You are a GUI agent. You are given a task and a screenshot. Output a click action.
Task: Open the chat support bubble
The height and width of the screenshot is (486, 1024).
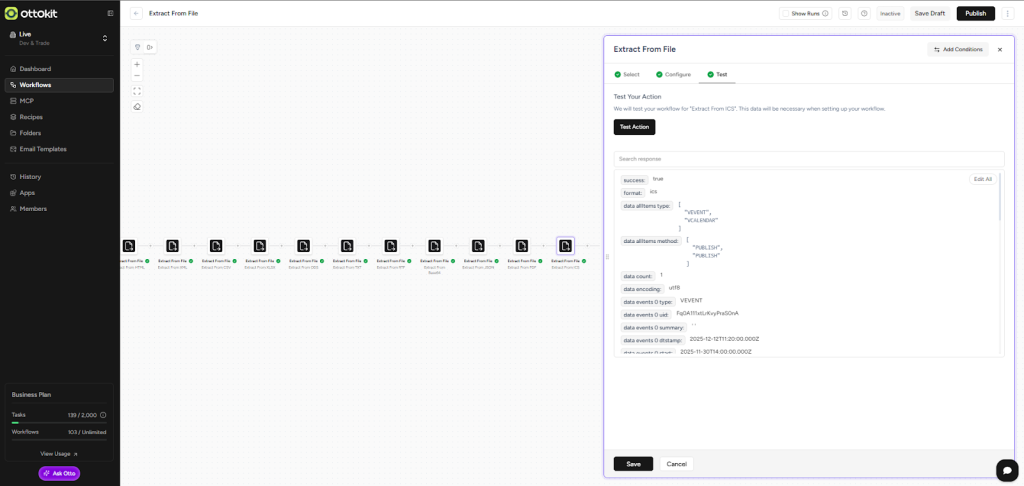pos(1006,470)
